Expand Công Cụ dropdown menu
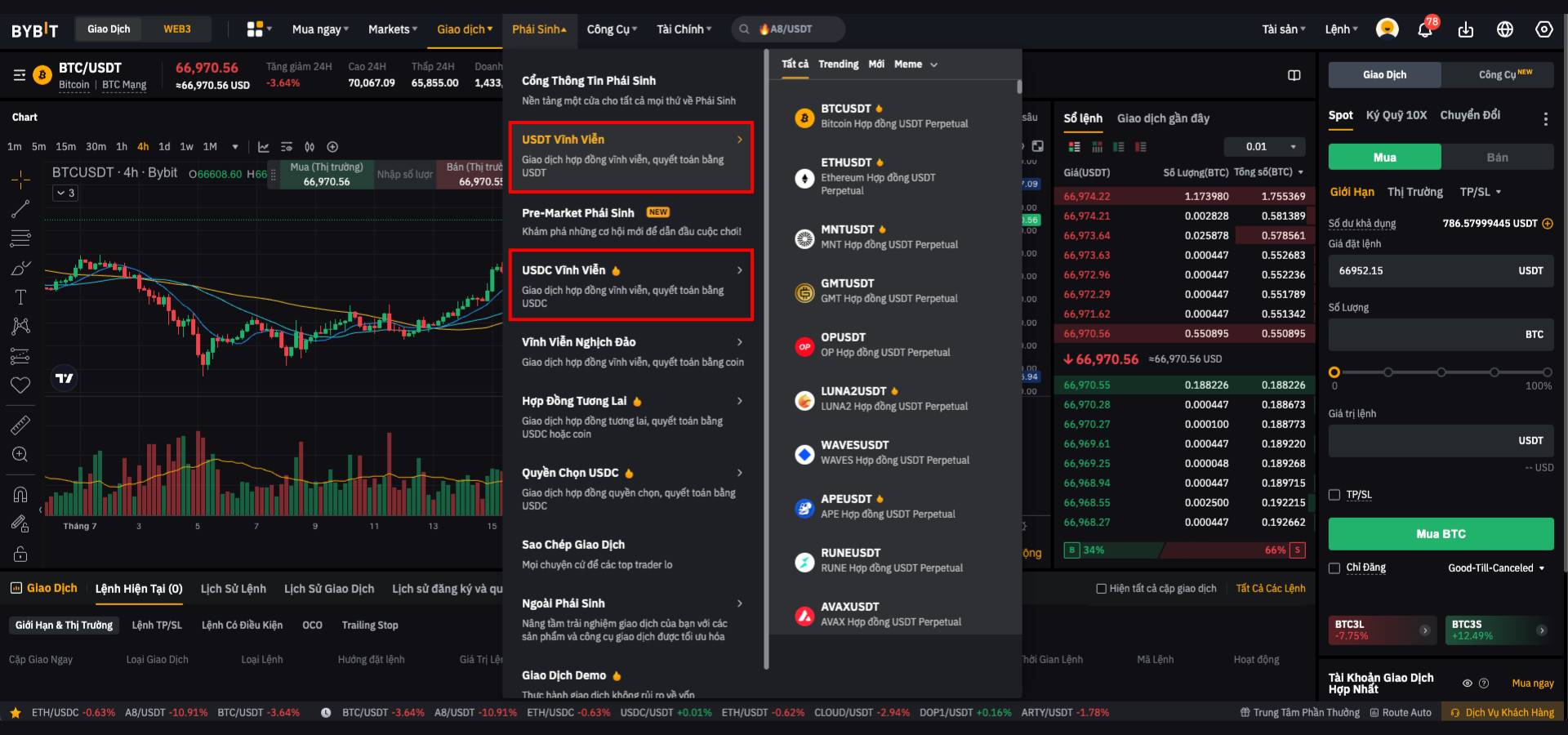The image size is (1568, 735). (x=612, y=29)
